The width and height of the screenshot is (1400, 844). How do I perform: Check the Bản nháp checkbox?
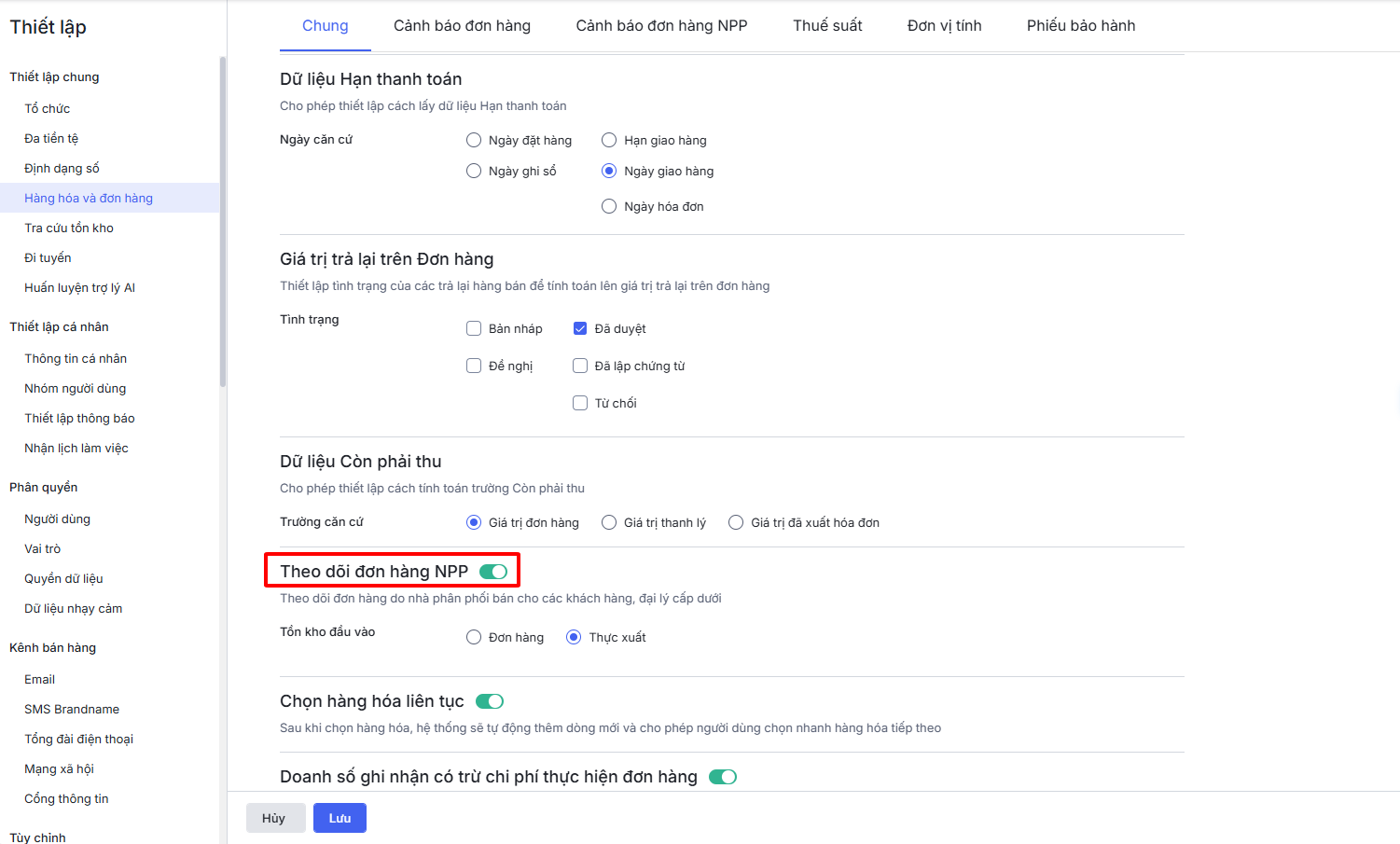tap(474, 328)
